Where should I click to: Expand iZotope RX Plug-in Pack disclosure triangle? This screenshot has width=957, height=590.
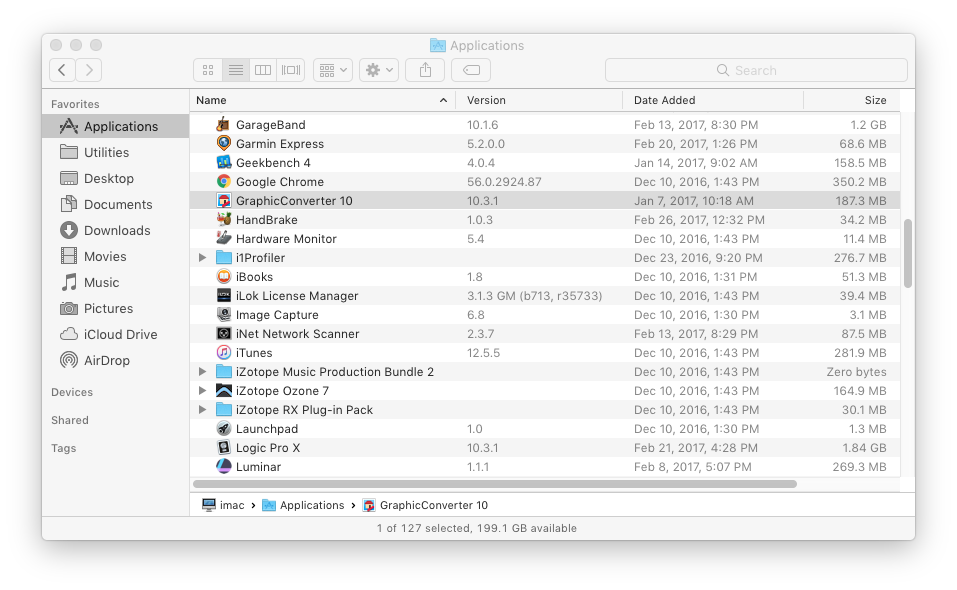click(203, 409)
